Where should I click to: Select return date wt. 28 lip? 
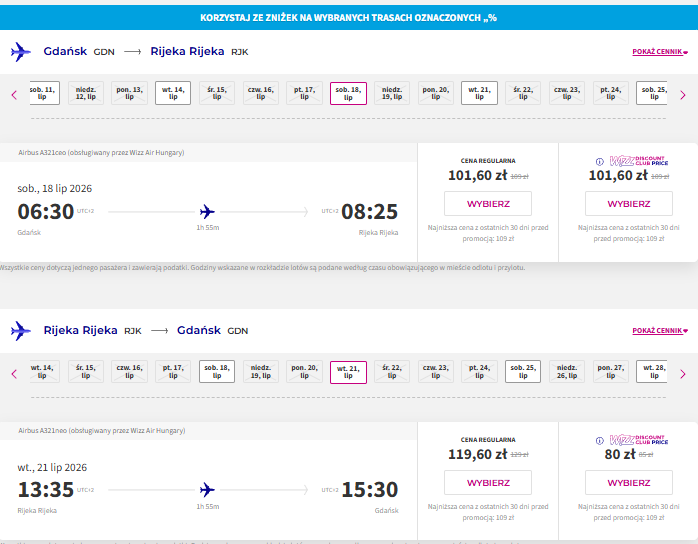coord(652,372)
